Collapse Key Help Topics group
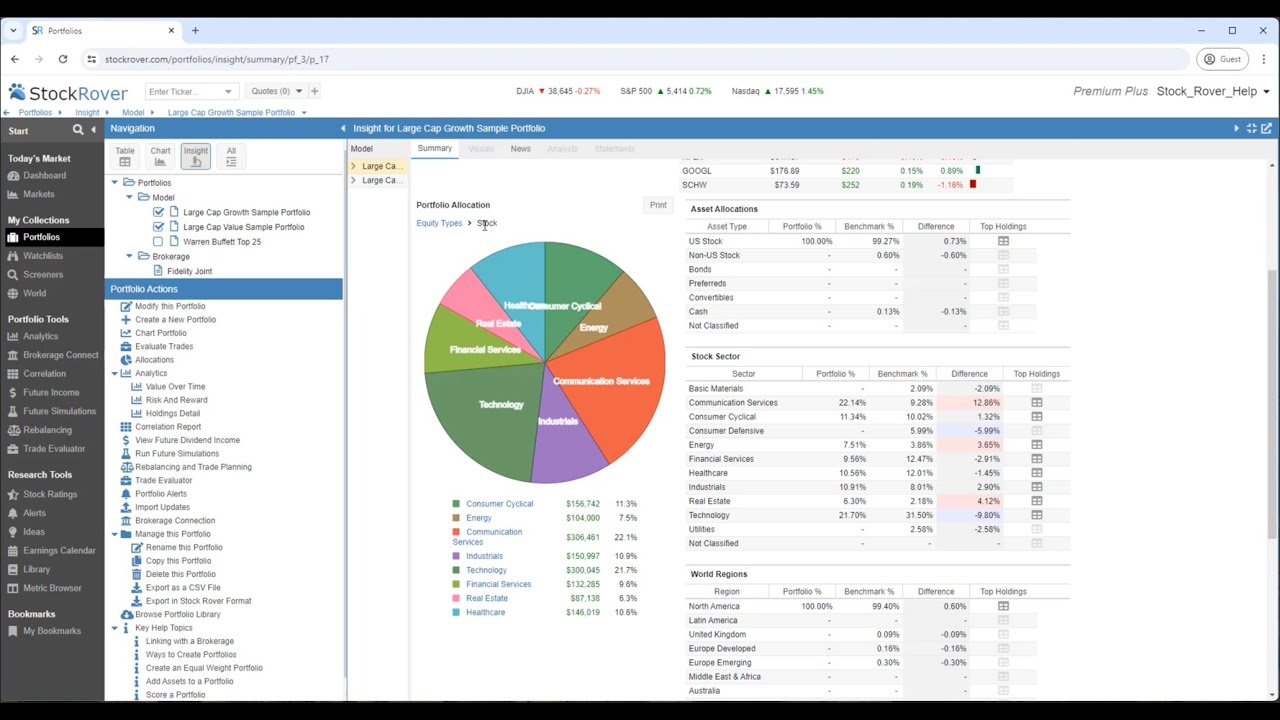 (x=114, y=628)
